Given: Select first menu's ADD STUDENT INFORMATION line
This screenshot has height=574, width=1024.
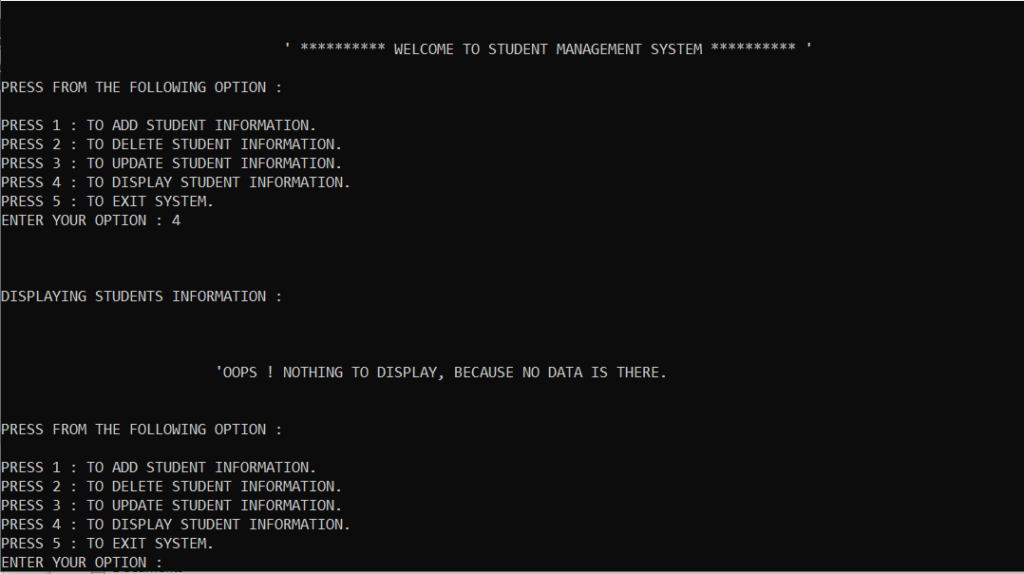Looking at the screenshot, I should (158, 125).
